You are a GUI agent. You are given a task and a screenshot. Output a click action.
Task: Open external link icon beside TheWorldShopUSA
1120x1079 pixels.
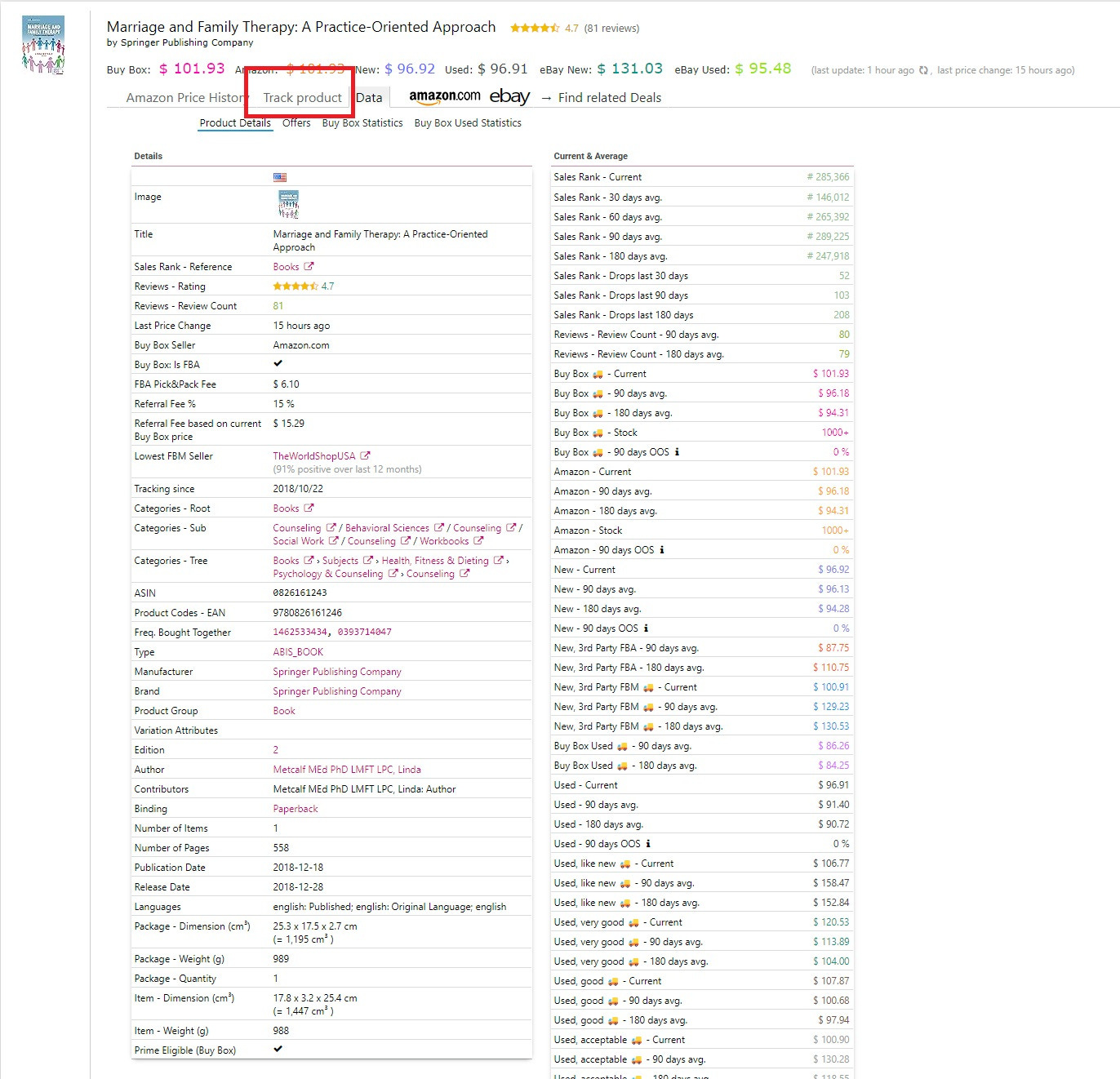tap(365, 455)
